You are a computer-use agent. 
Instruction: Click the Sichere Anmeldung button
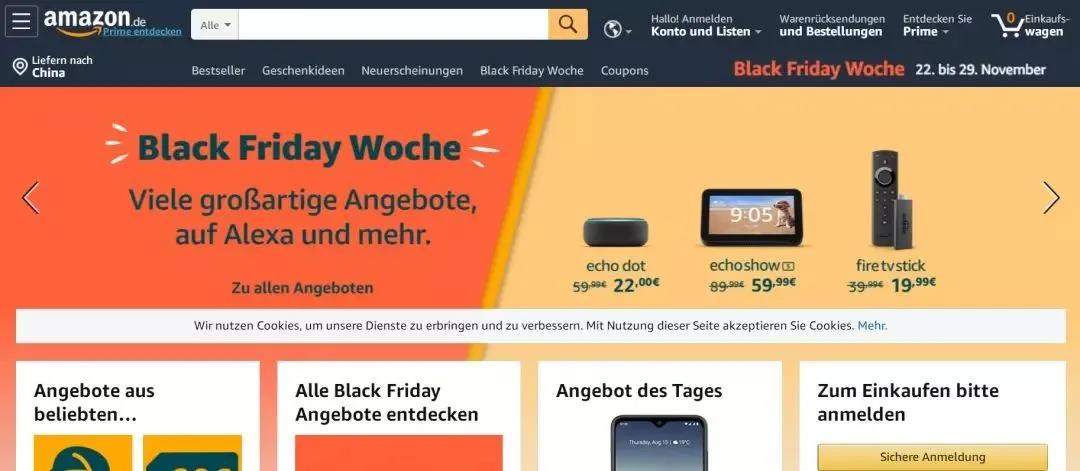[x=933, y=457]
